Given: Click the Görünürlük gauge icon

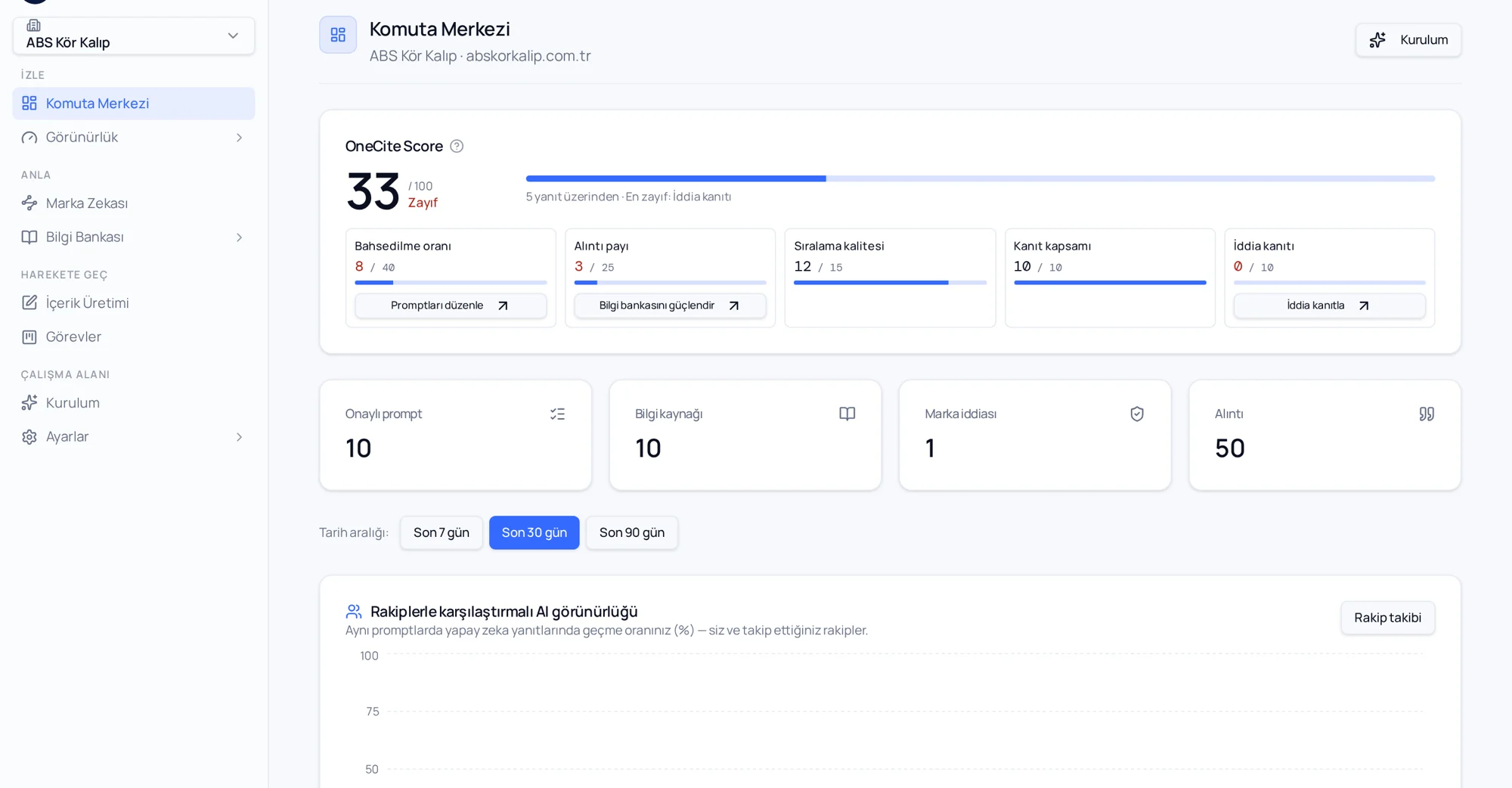Looking at the screenshot, I should tap(29, 137).
